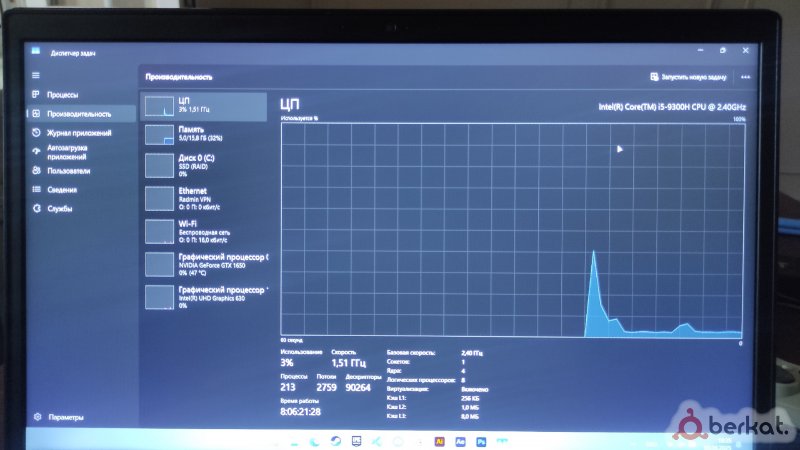This screenshot has height=450, width=800.
Task: Open Параметры at the sidebar bottom
Action: (66, 417)
